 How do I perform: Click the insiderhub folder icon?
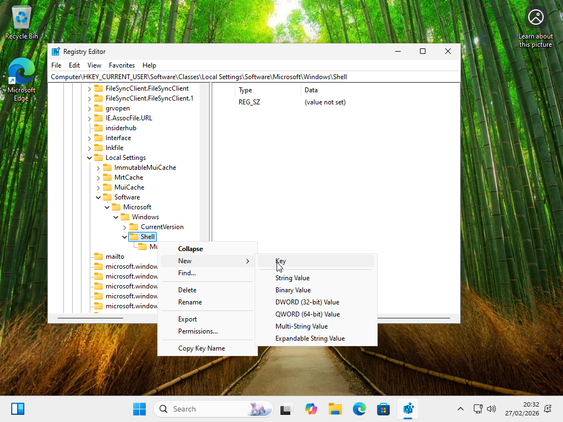point(98,128)
